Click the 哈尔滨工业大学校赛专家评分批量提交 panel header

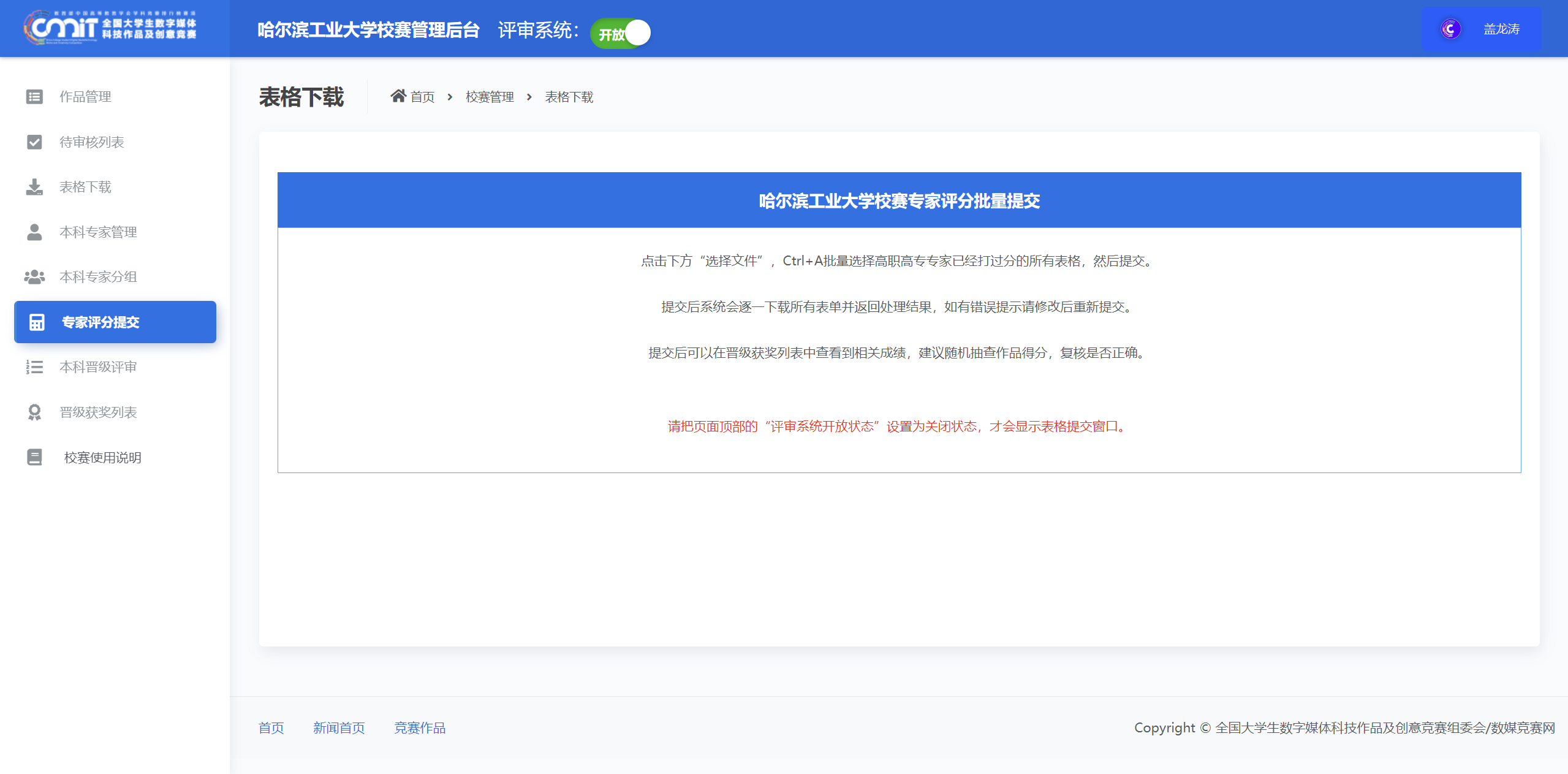pyautogui.click(x=899, y=200)
